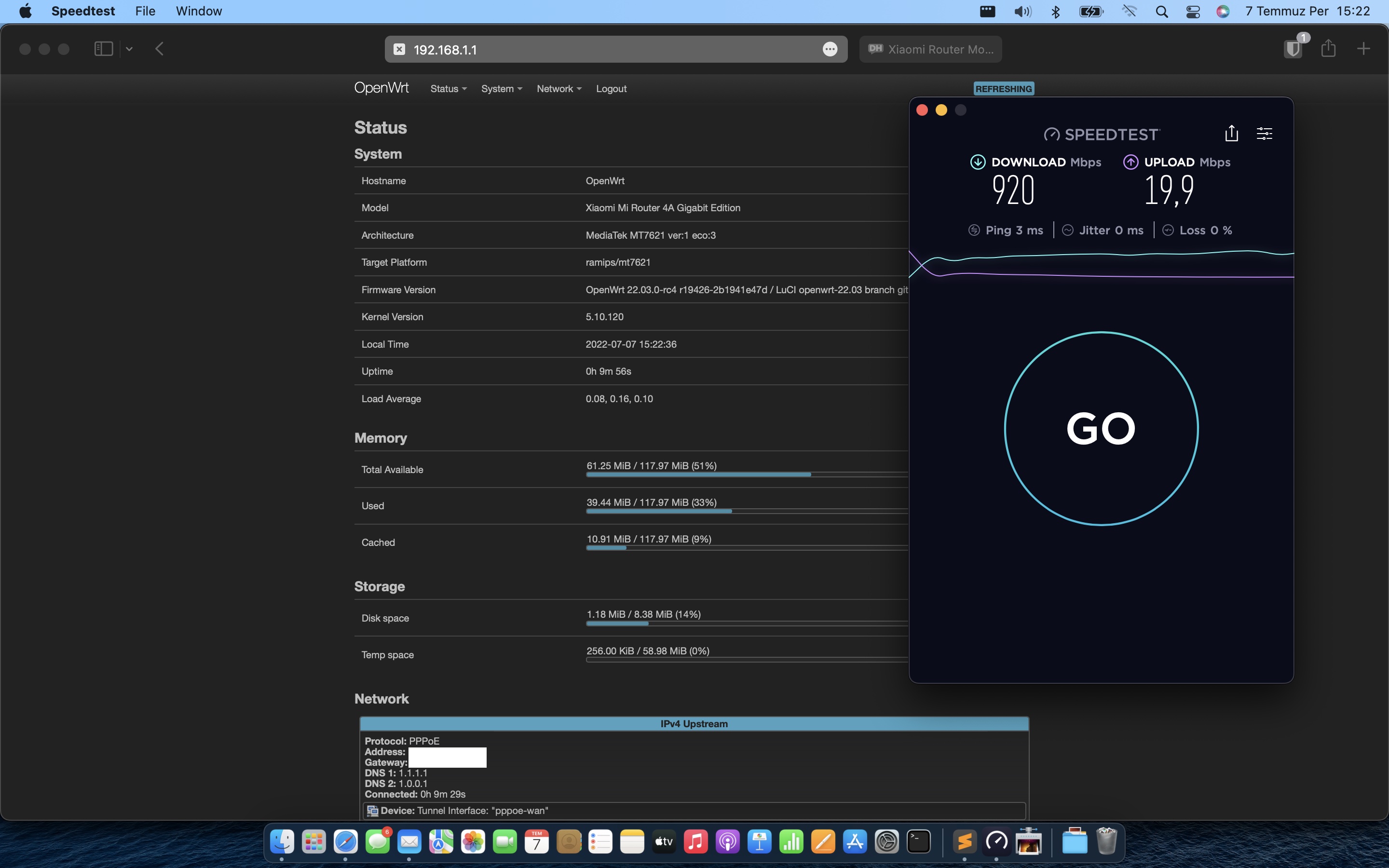Expand the tab group chevron beside sidebar

[x=129, y=49]
